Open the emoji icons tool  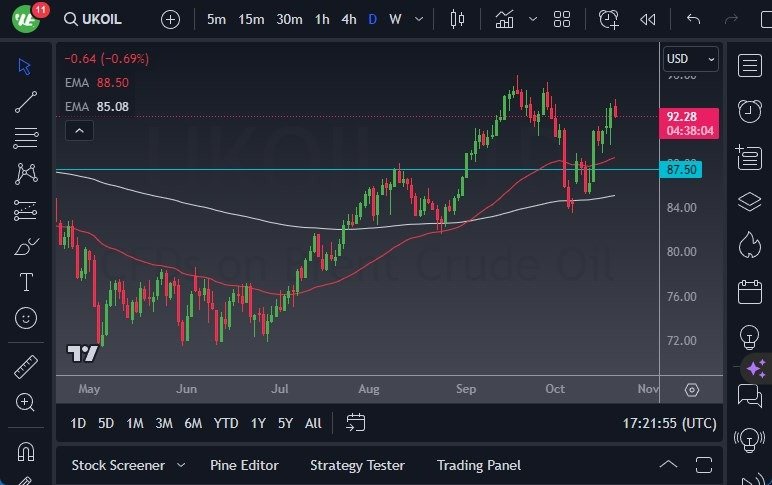(26, 318)
